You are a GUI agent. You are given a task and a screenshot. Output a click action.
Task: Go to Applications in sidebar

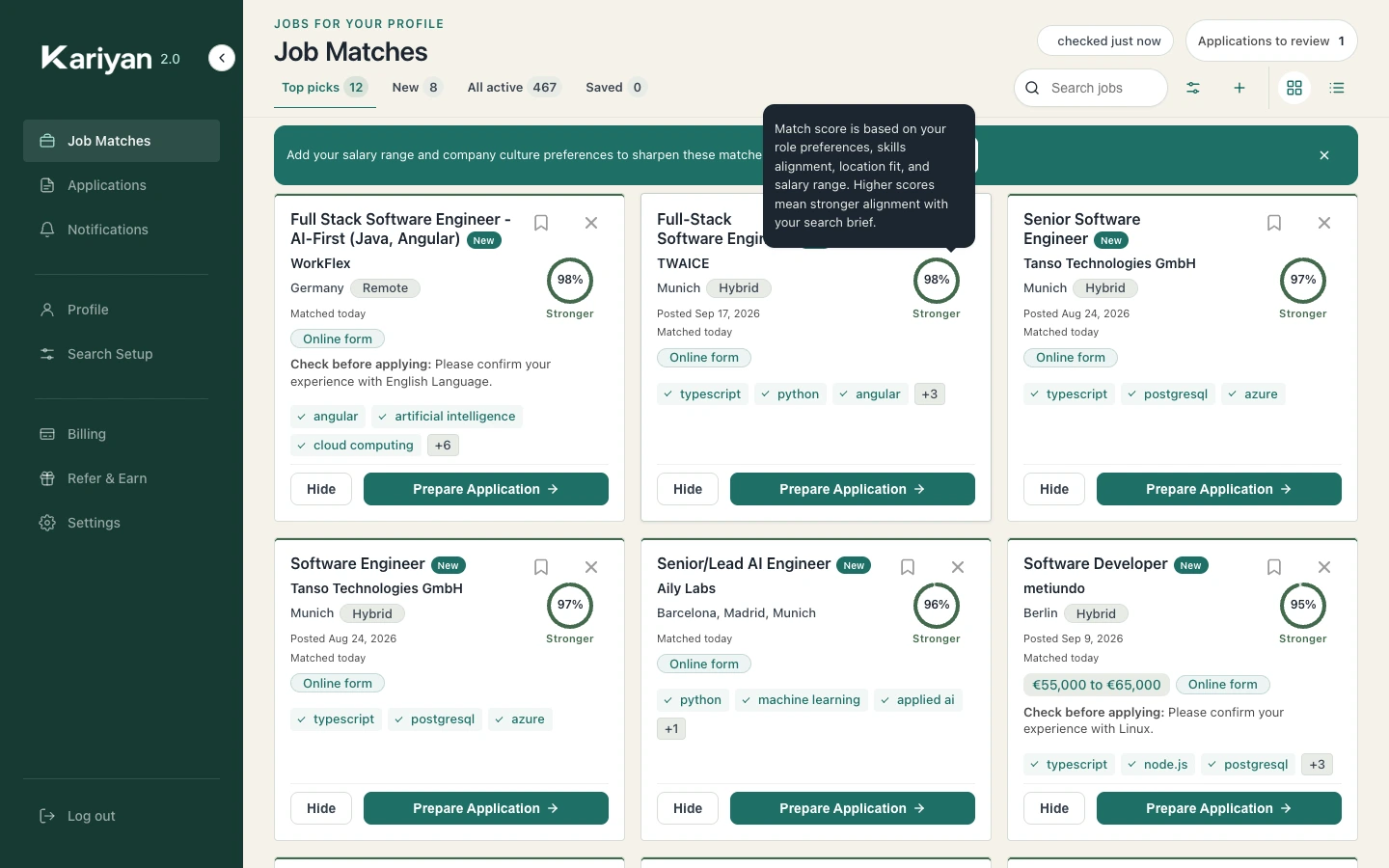point(122,185)
